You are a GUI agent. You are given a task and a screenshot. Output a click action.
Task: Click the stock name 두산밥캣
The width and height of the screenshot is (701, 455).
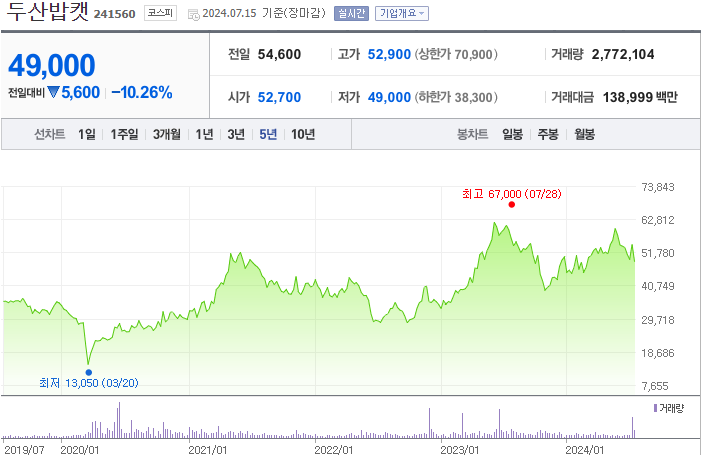point(47,12)
